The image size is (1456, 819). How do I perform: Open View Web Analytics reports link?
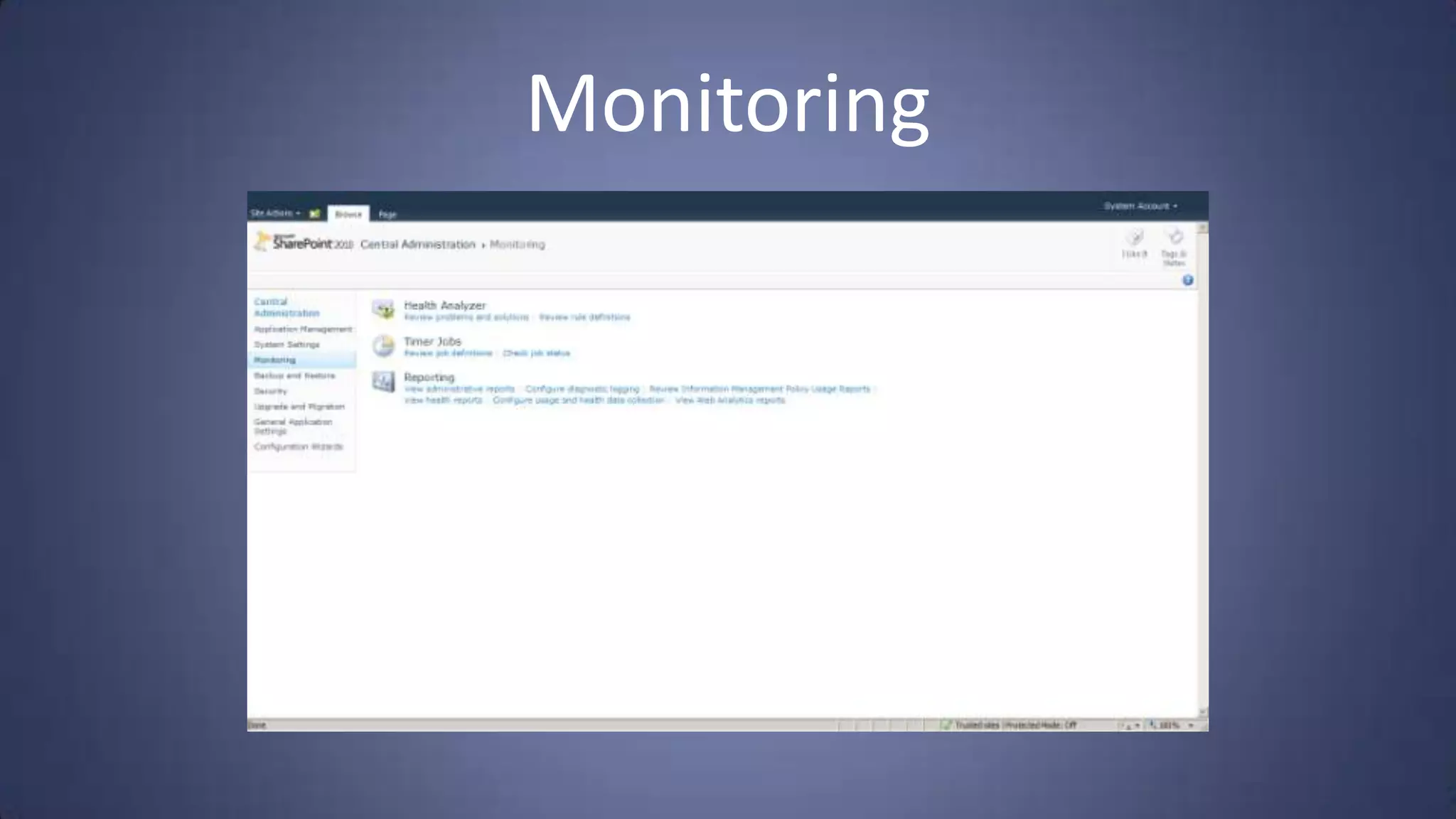click(730, 400)
